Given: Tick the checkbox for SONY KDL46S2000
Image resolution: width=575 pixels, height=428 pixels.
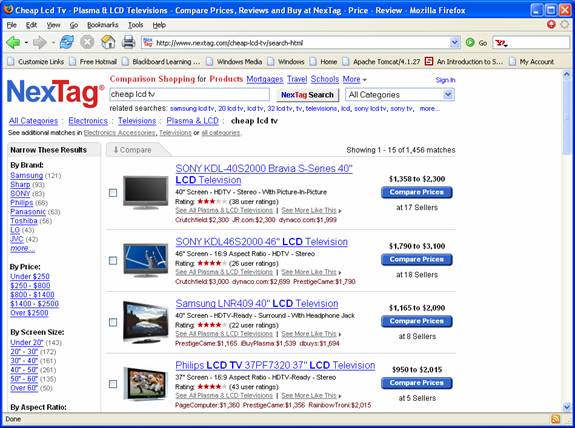Looking at the screenshot, I should (113, 260).
